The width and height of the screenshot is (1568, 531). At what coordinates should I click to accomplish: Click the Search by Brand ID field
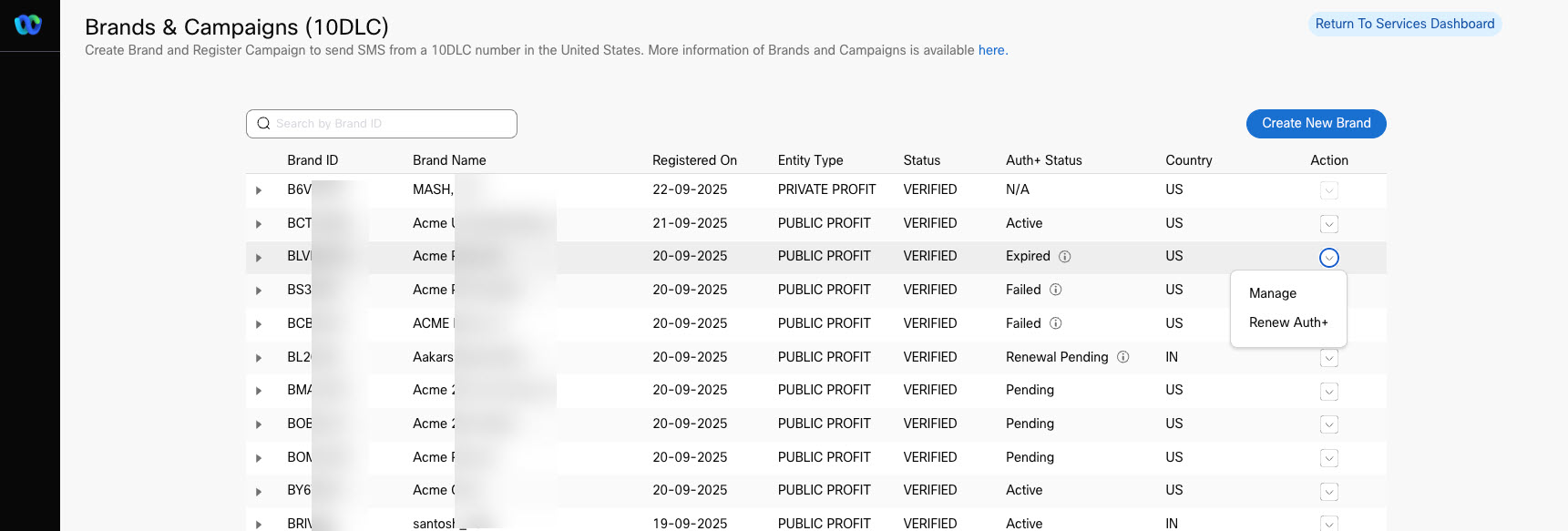392,123
